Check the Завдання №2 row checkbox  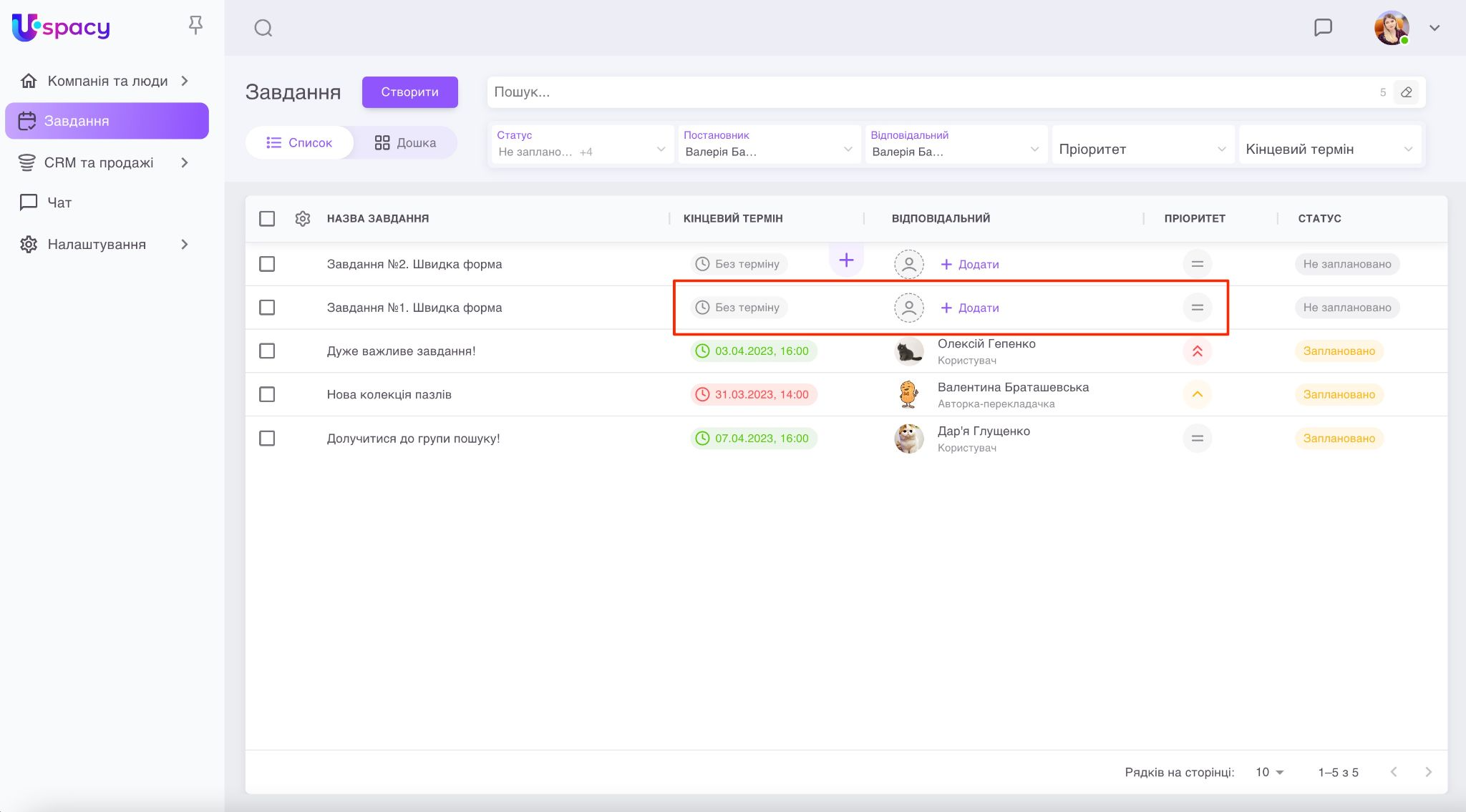point(267,264)
